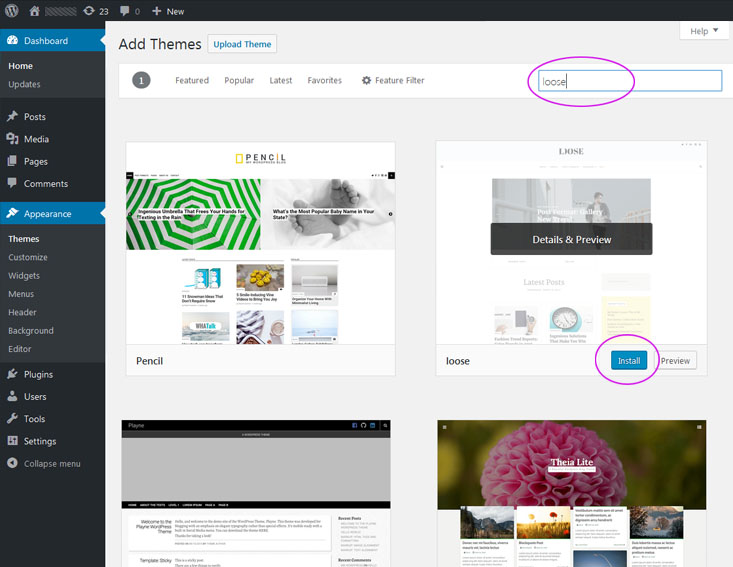The width and height of the screenshot is (733, 567).
Task: Click the Collapse menu arrow icon
Action: click(x=13, y=463)
